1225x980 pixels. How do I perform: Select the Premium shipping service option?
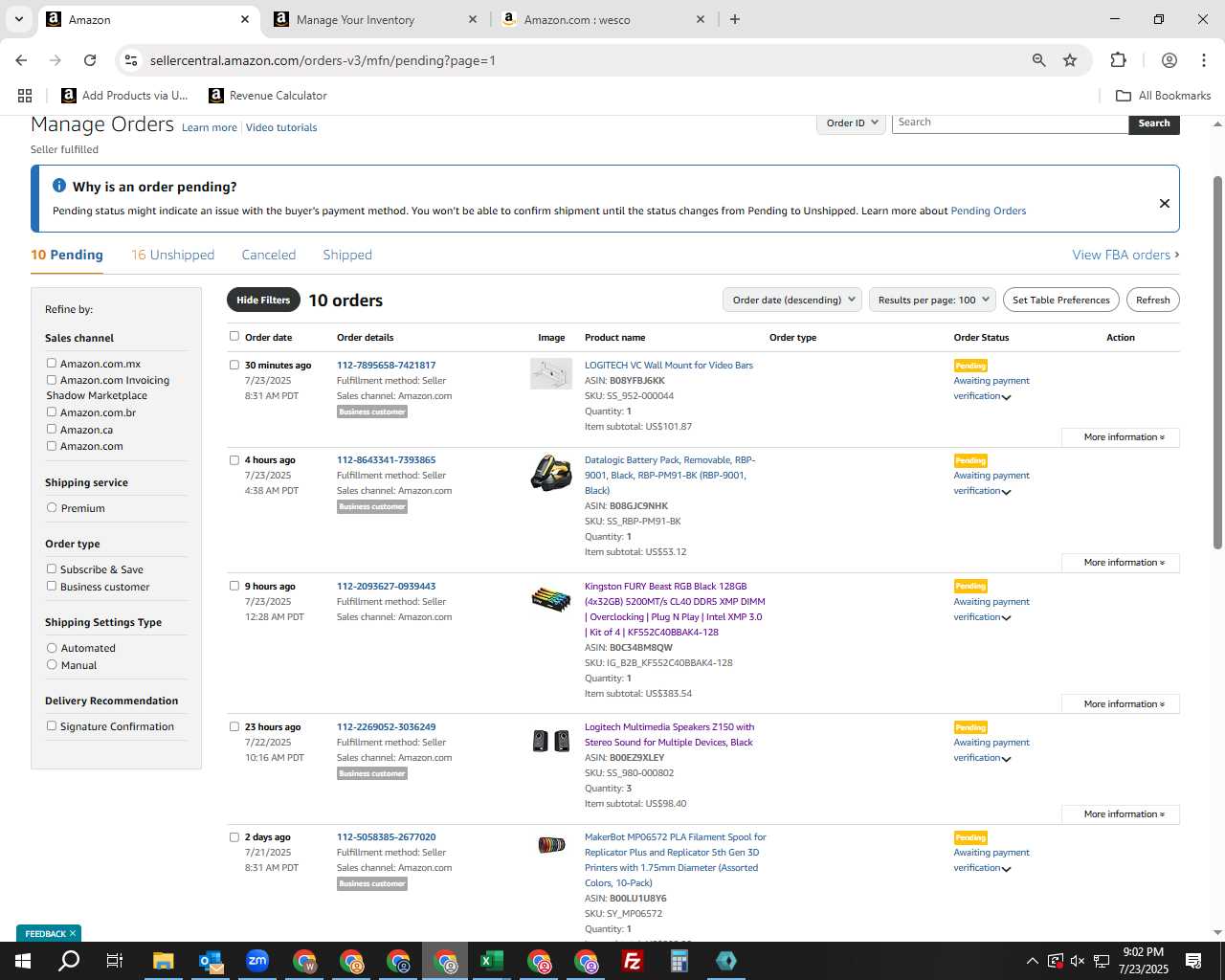click(x=52, y=507)
